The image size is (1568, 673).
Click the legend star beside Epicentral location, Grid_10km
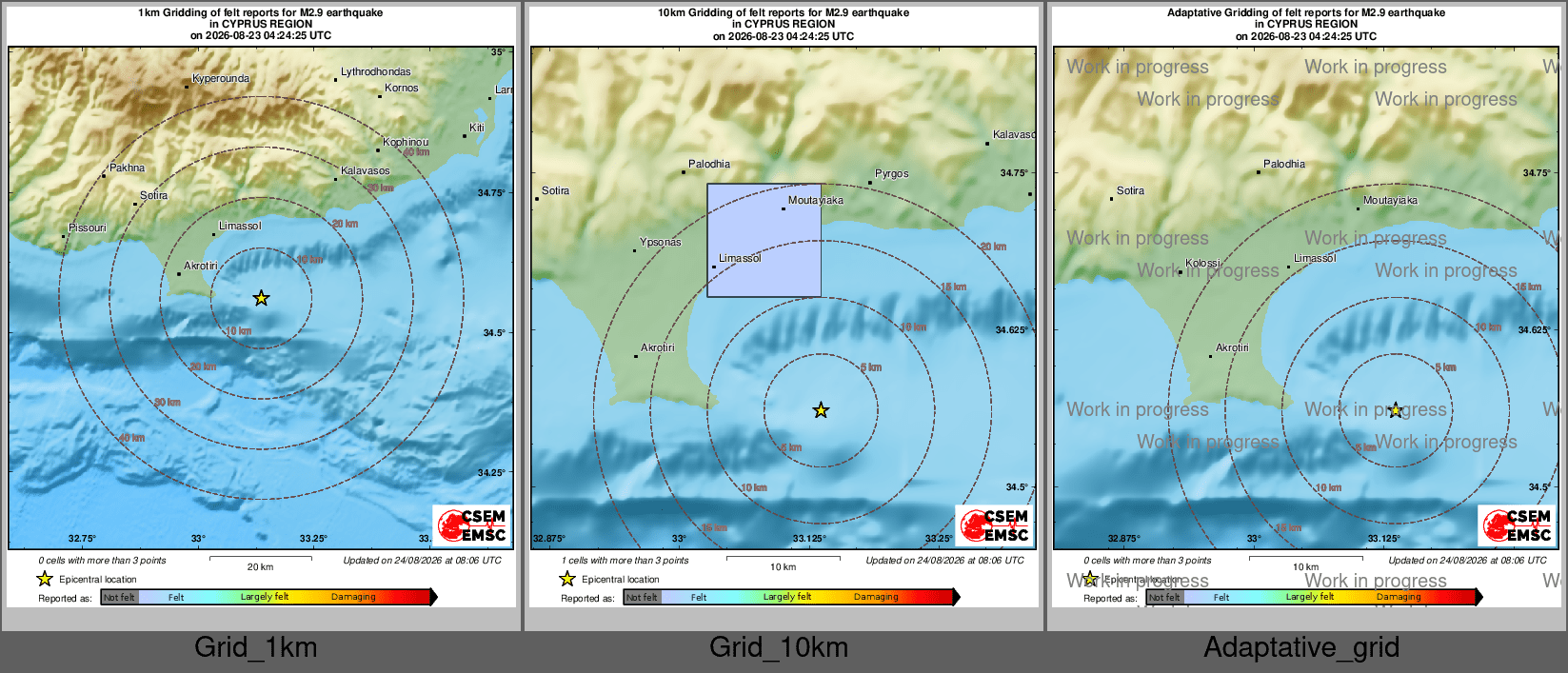coord(567,579)
